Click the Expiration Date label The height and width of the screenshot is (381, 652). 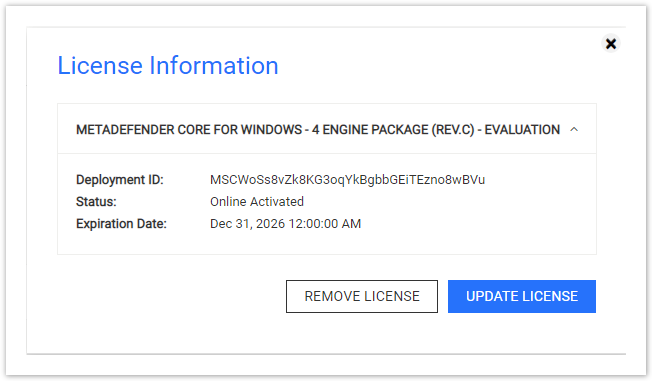121,224
